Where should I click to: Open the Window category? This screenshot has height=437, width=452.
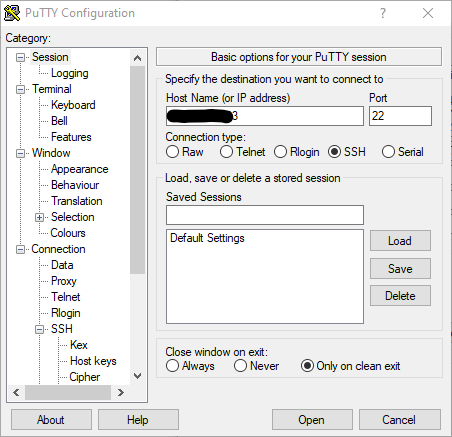pos(51,153)
